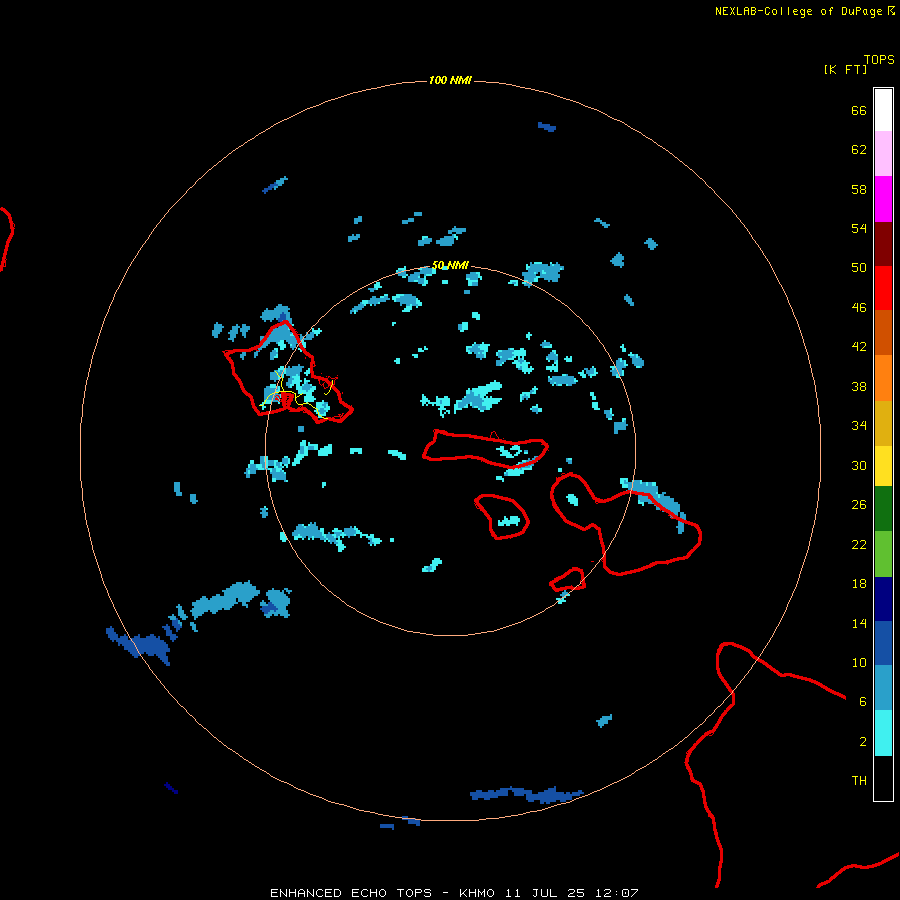Screen dimensions: 900x900
Task: Click the 22 value on the scale
Action: pos(859,545)
